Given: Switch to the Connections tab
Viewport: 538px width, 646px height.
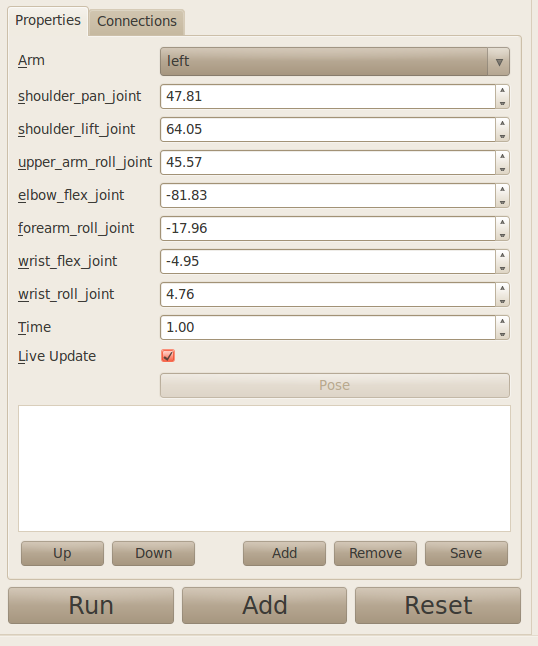Looking at the screenshot, I should pyautogui.click(x=137, y=21).
